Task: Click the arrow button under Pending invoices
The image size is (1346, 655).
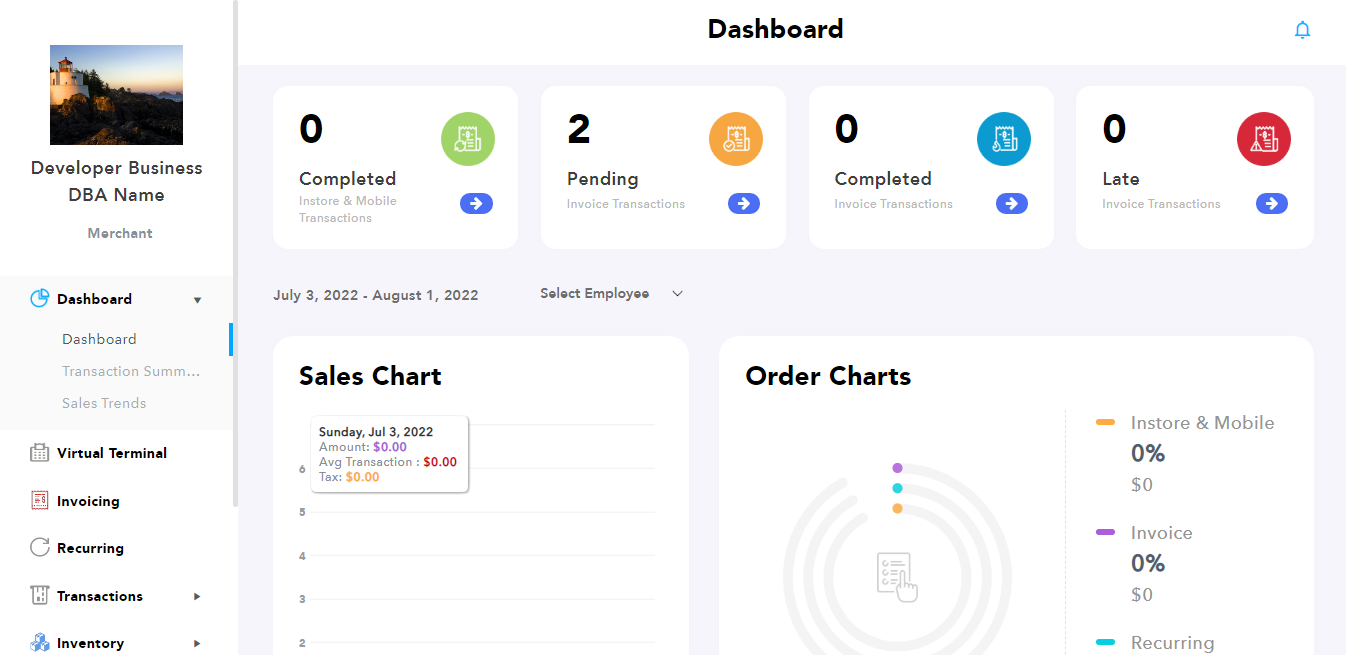Action: pyautogui.click(x=744, y=204)
